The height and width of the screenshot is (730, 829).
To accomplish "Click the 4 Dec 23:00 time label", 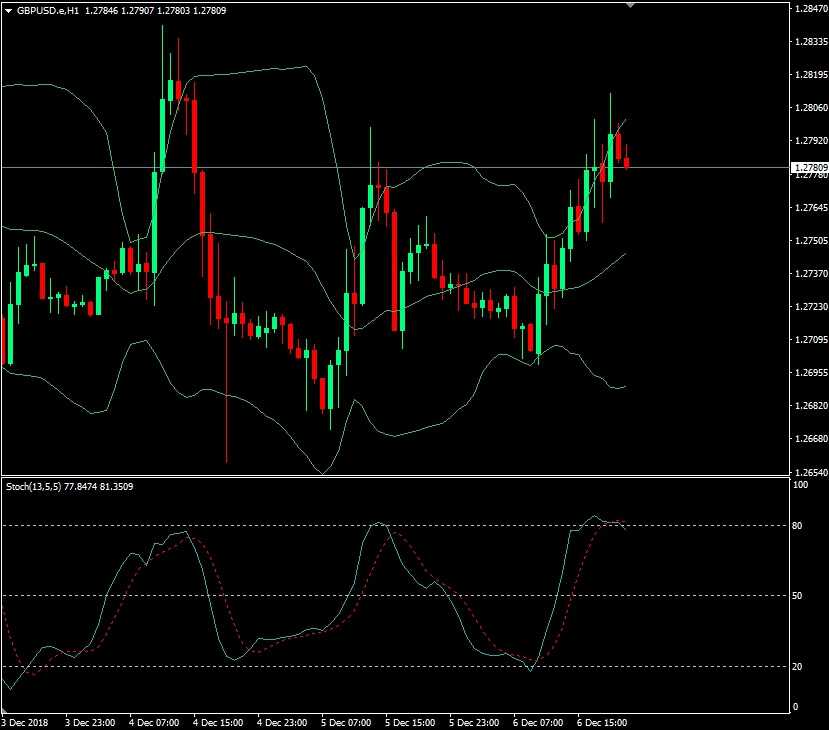I will [x=282, y=721].
